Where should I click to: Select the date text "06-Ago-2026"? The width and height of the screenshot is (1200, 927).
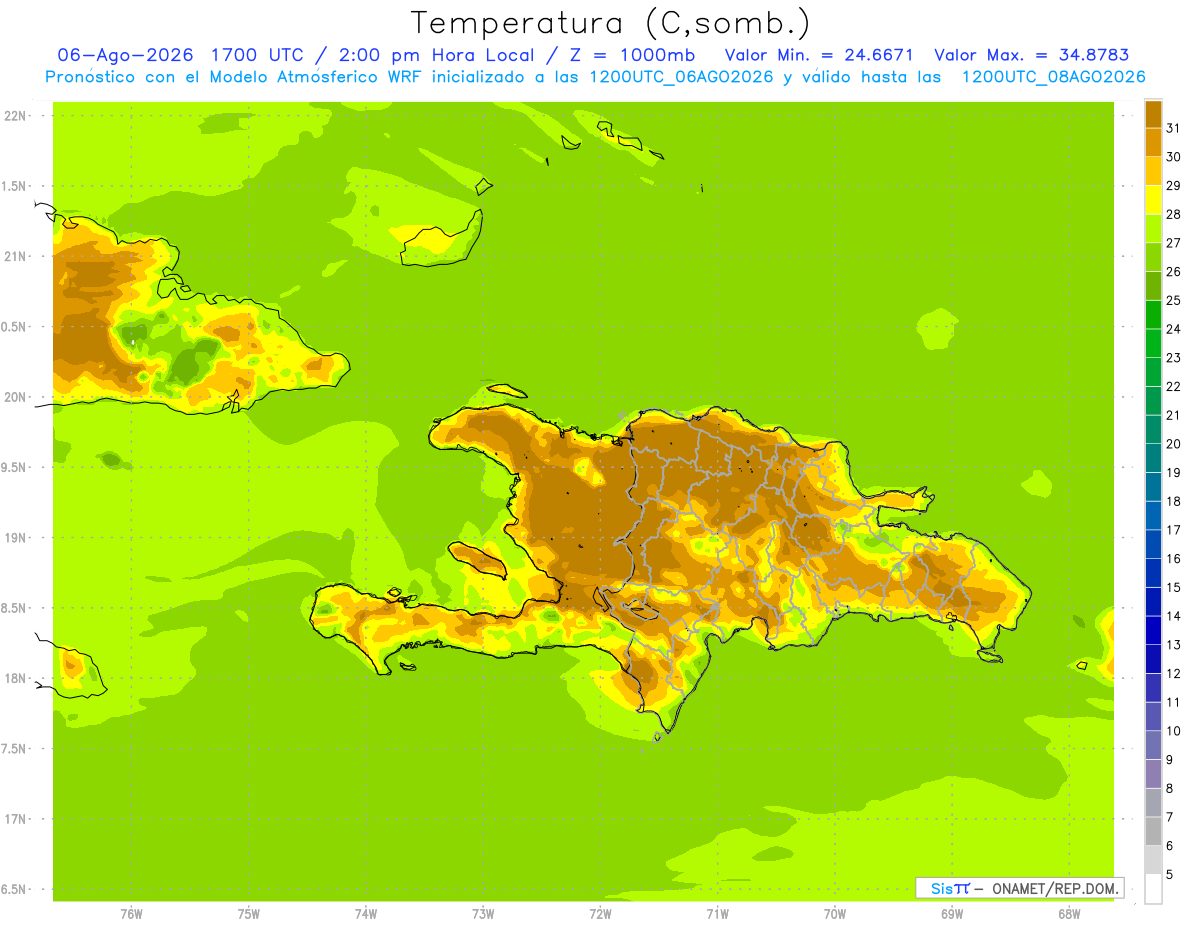[125, 55]
